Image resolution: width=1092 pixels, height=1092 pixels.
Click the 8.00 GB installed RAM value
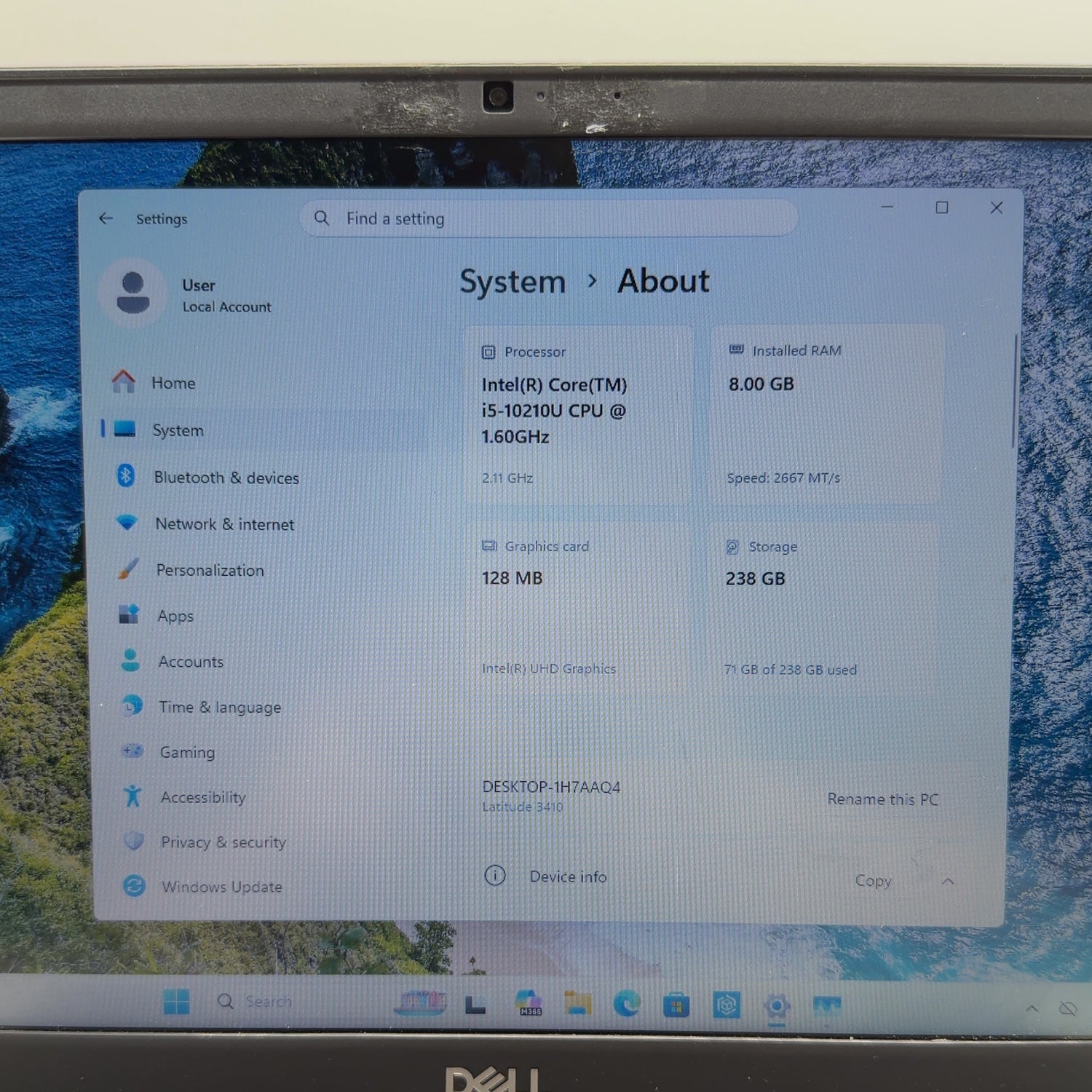click(761, 384)
